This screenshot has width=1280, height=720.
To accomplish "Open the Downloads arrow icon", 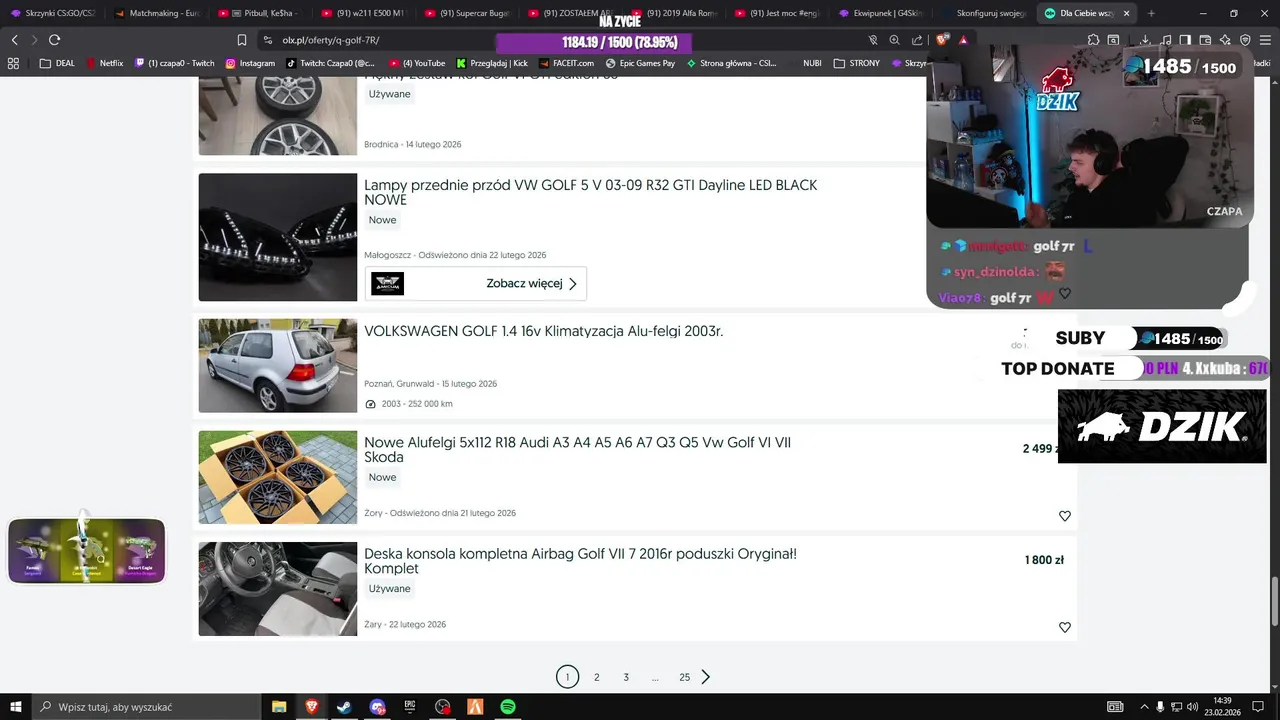I will tap(1145, 40).
